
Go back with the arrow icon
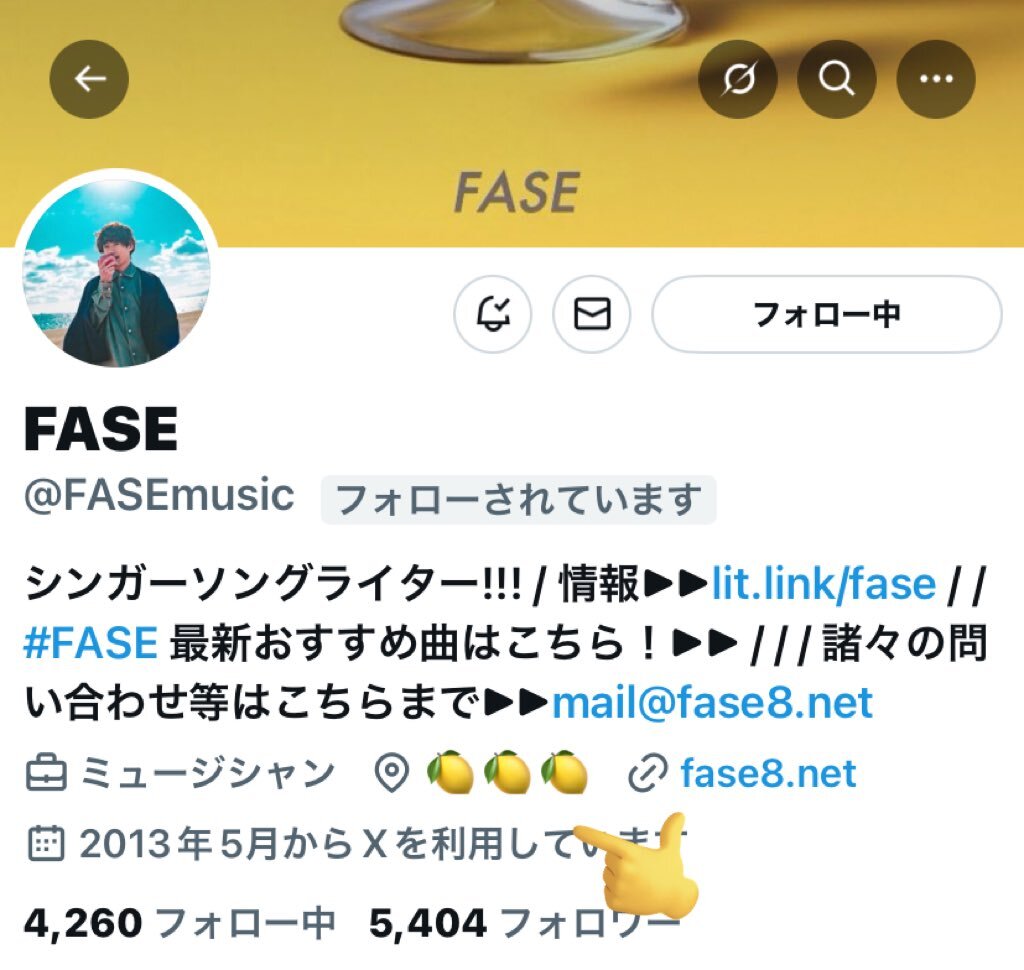pyautogui.click(x=89, y=79)
